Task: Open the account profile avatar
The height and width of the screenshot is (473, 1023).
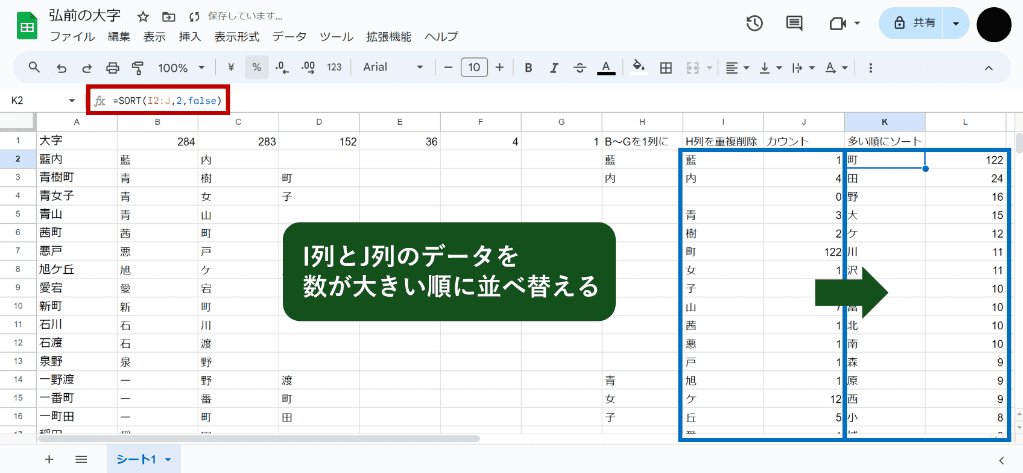Action: coord(994,24)
